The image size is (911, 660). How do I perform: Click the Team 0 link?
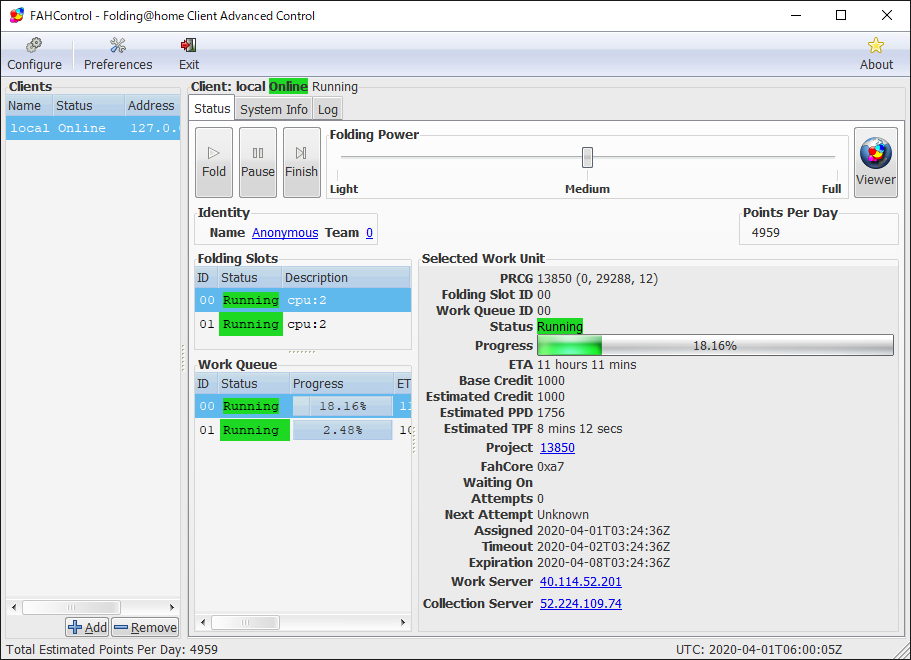pos(370,232)
